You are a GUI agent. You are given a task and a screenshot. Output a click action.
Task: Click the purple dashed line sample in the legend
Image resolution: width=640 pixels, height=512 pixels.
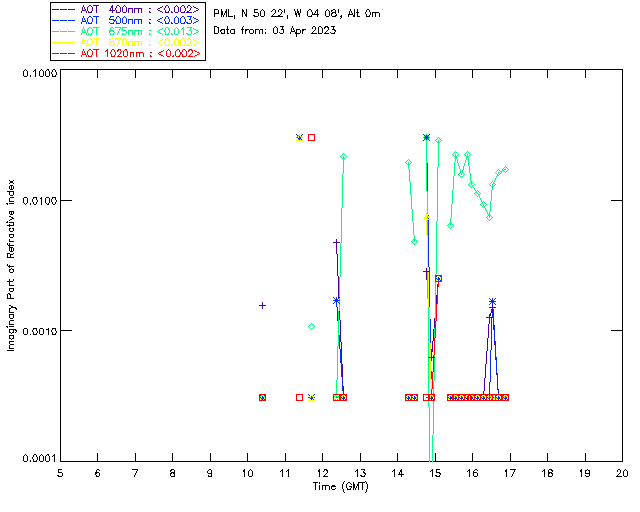tap(64, 9)
